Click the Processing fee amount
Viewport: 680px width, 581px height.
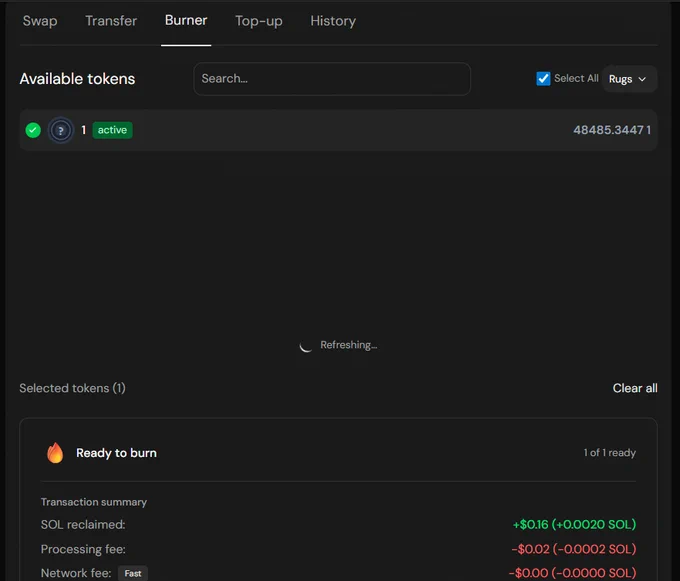pyautogui.click(x=574, y=549)
